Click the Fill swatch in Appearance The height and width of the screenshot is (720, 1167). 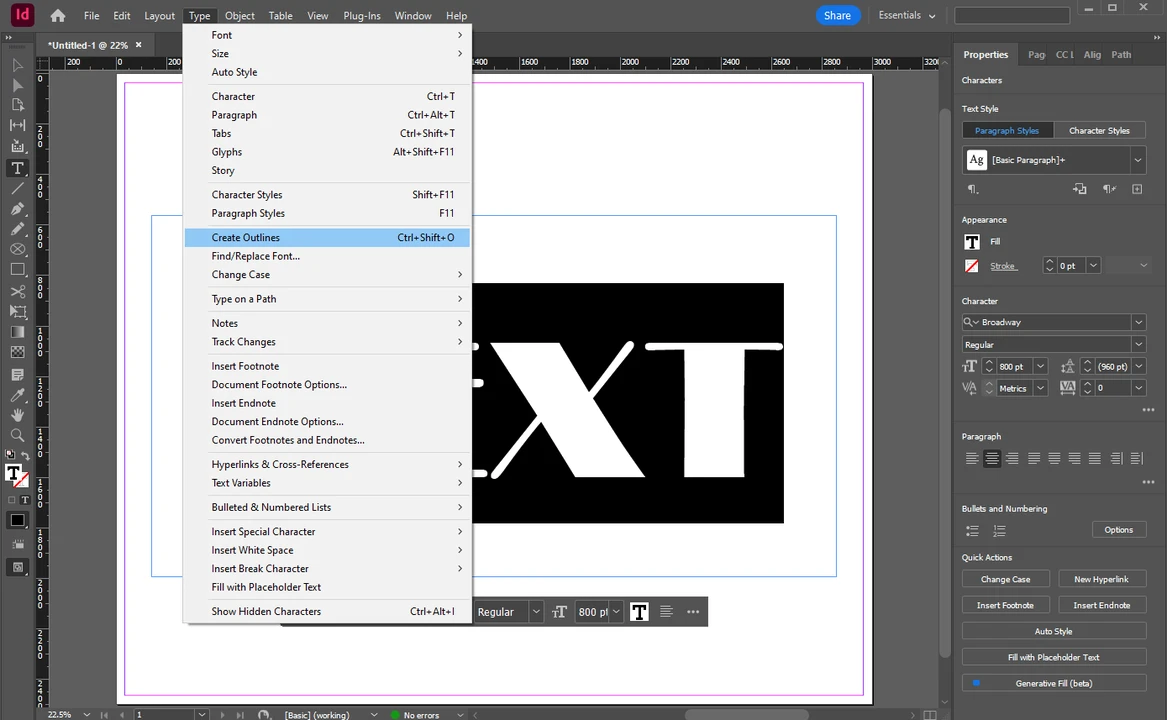972,242
